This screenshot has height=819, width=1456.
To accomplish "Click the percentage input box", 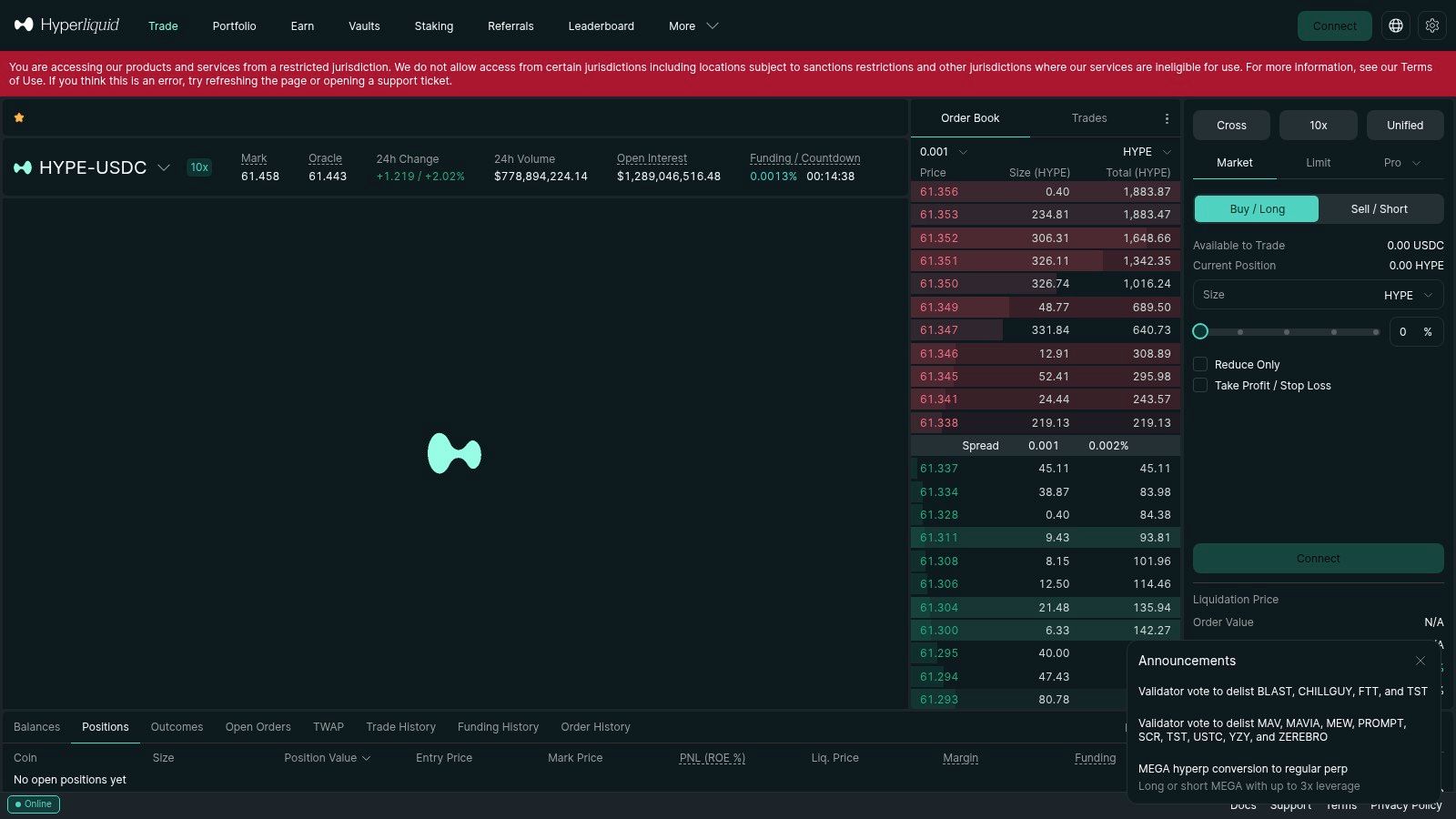I will 1416,332.
